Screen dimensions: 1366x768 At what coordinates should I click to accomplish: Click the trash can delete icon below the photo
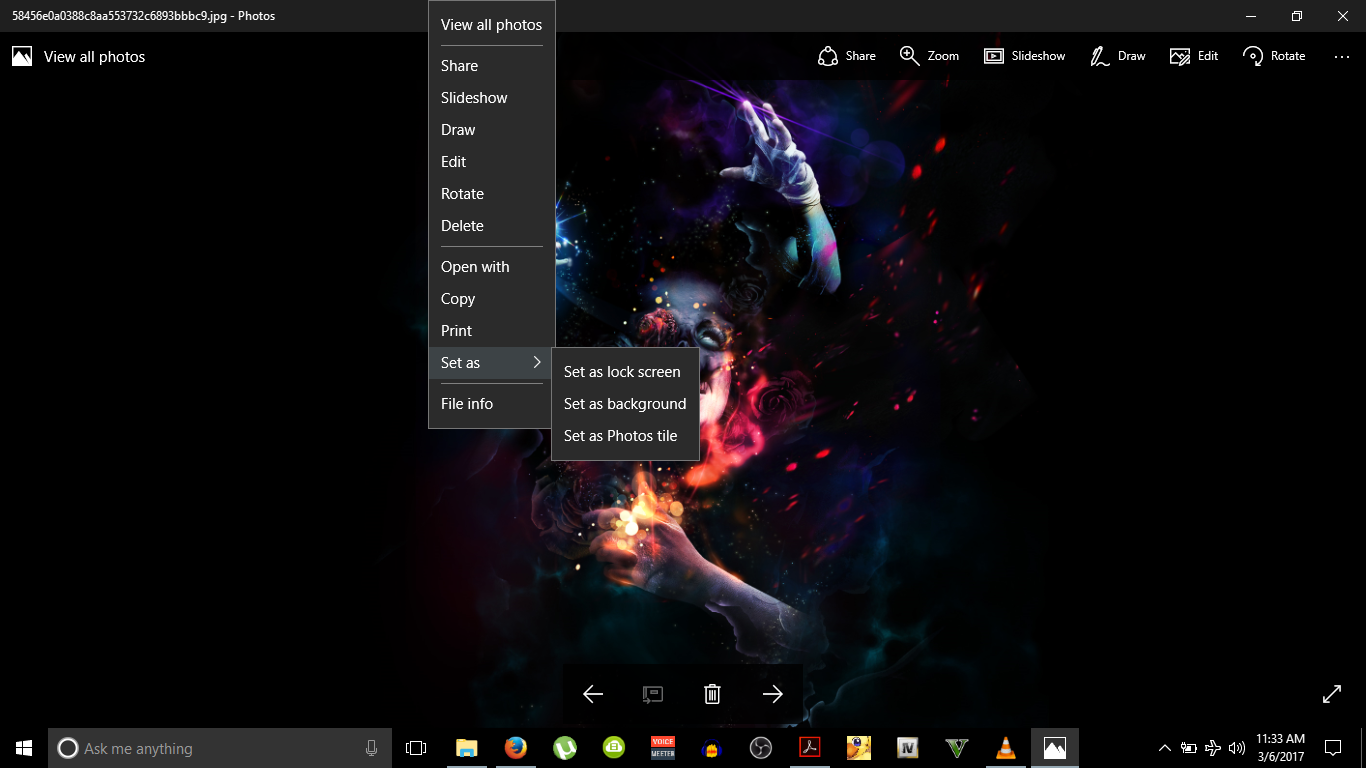712,694
